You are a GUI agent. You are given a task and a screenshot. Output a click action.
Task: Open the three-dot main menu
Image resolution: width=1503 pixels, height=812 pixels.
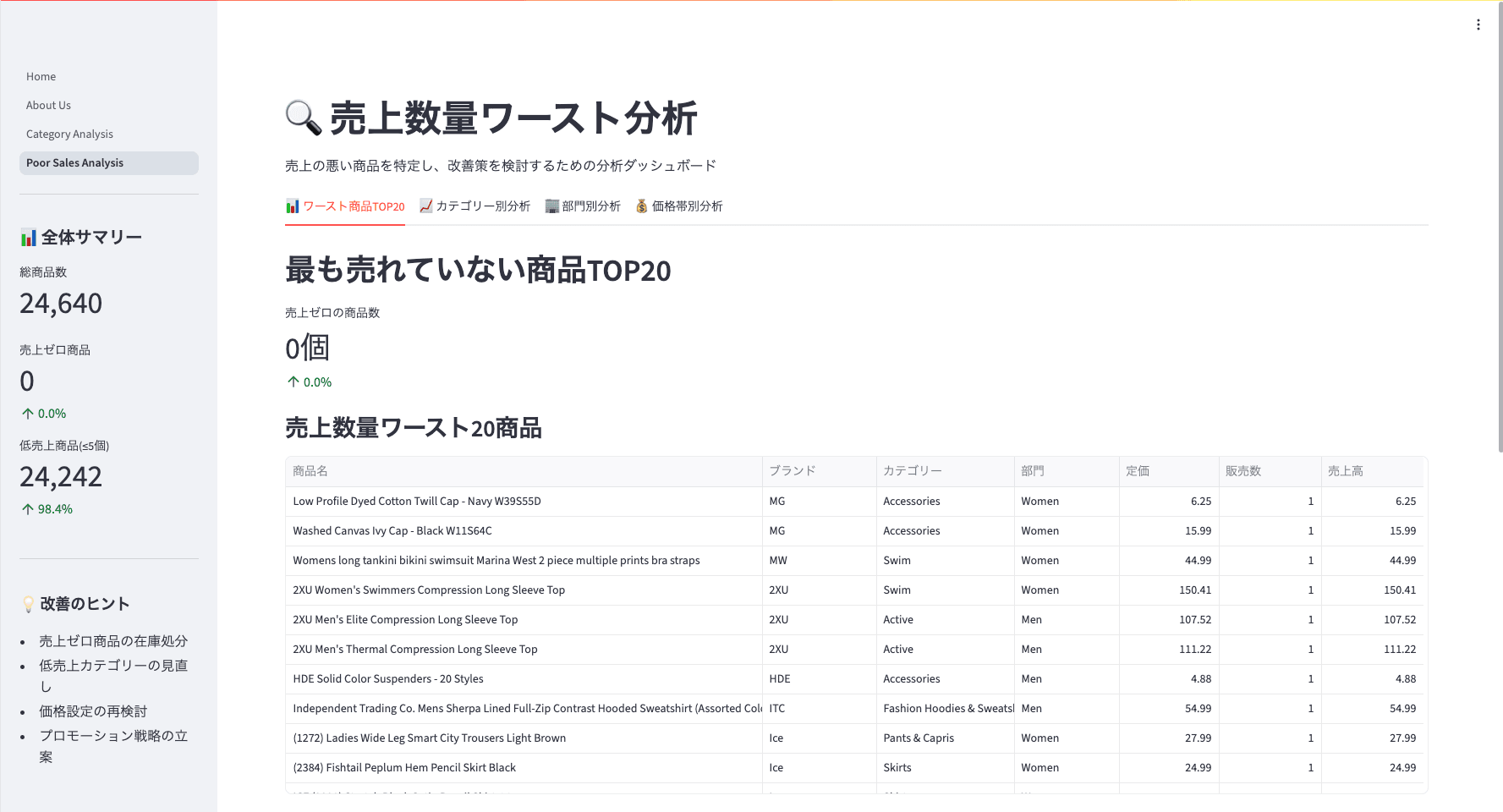point(1478,25)
